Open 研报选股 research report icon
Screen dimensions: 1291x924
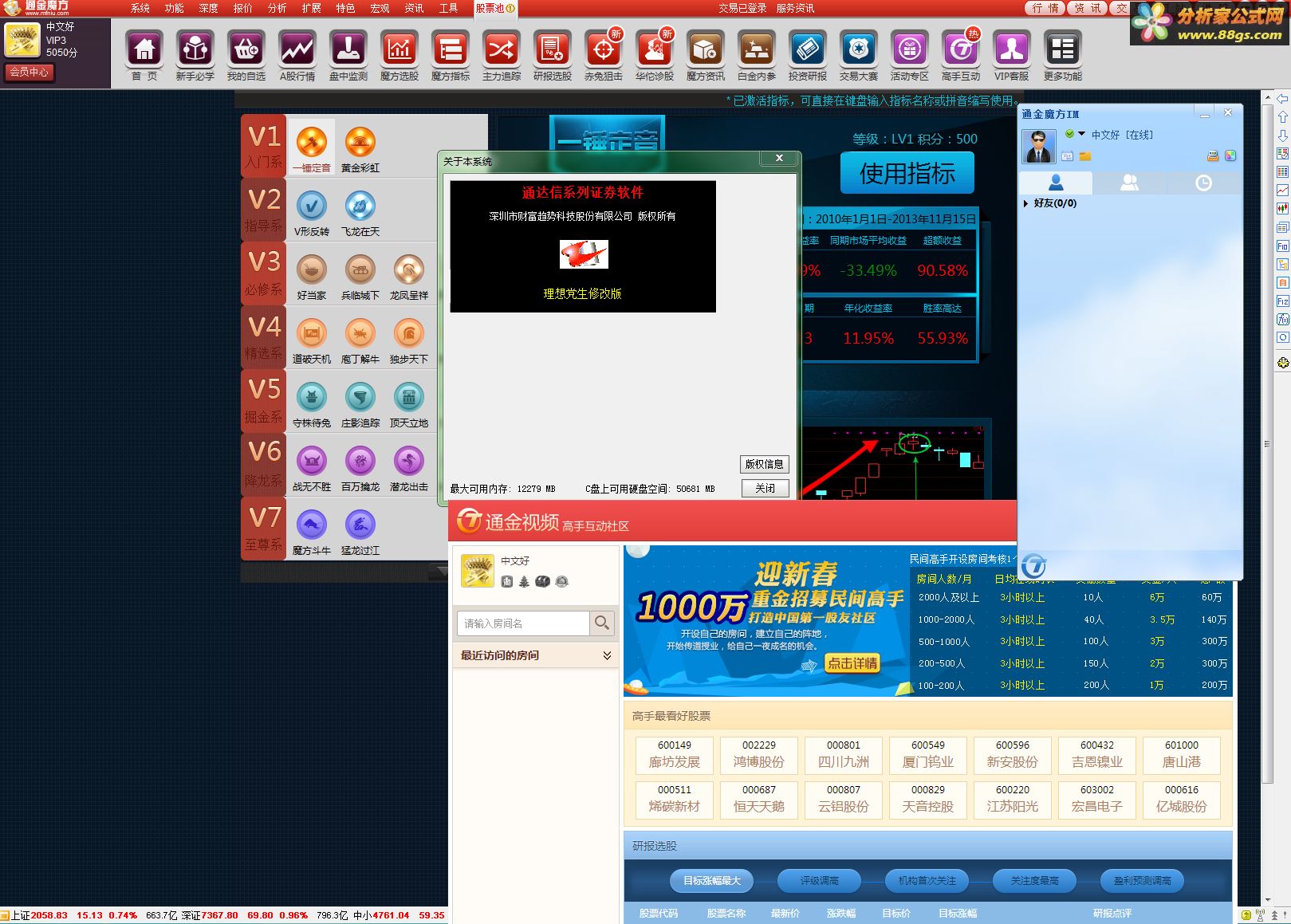[x=553, y=49]
